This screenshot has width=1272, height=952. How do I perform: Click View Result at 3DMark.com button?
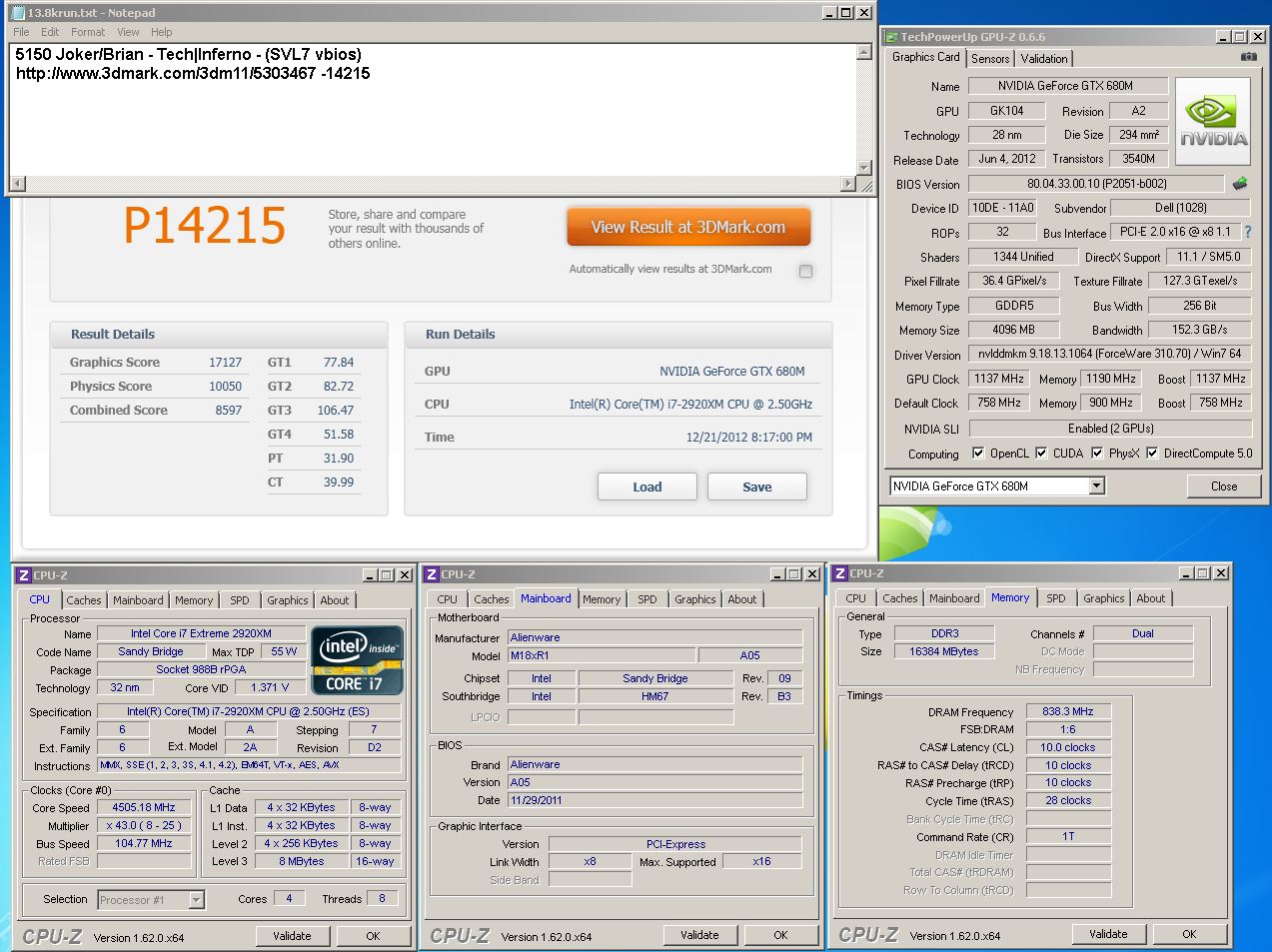click(x=688, y=227)
